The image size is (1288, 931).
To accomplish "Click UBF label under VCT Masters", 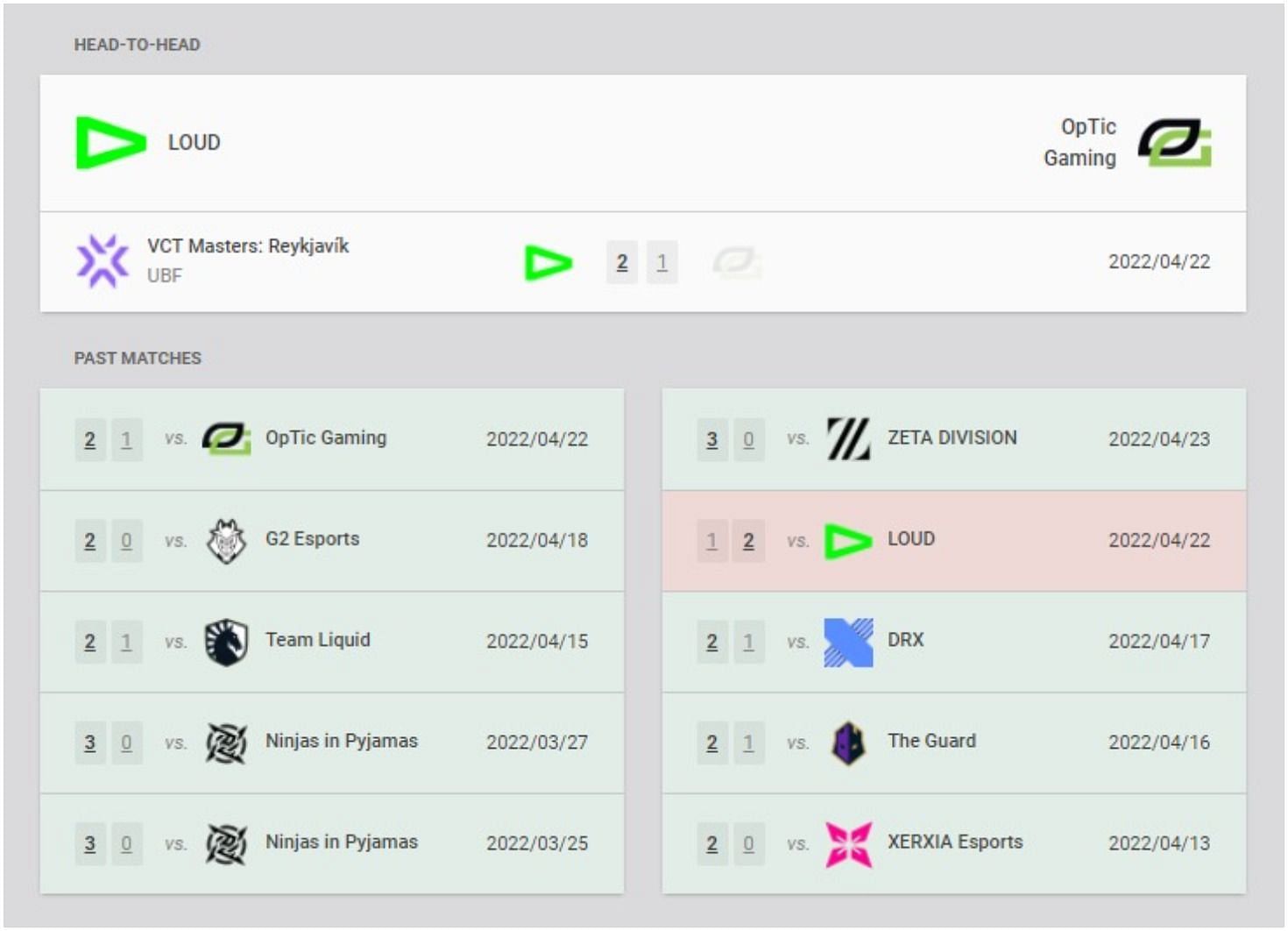I will (x=164, y=275).
